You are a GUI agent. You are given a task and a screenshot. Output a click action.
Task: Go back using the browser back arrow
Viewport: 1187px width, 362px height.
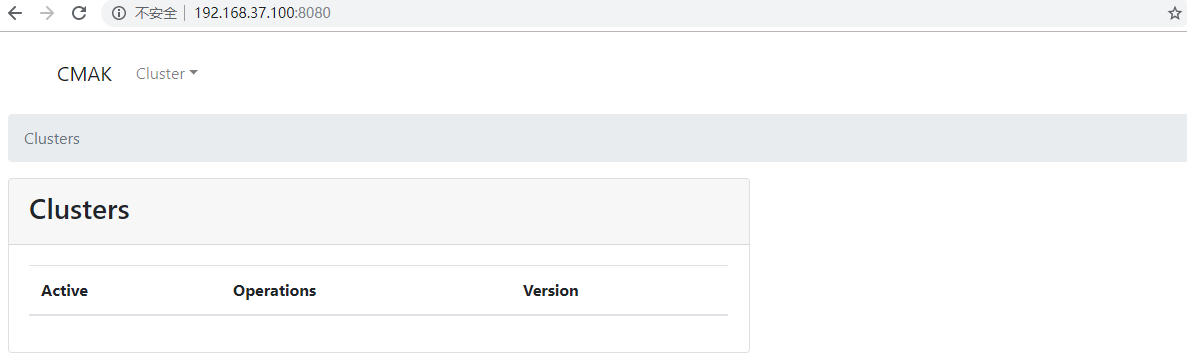15,13
